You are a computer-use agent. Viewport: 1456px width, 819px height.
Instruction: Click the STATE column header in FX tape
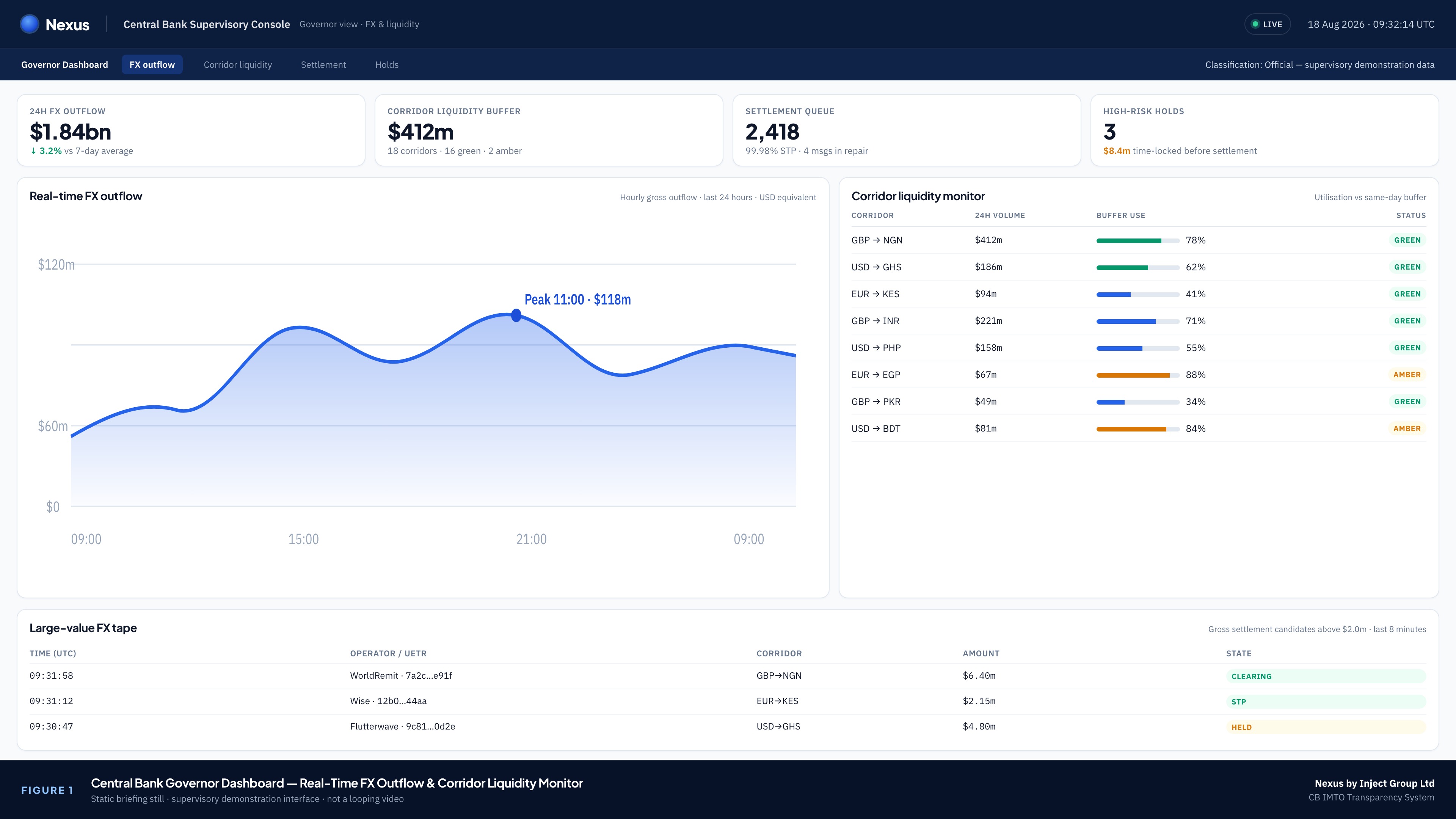tap(1239, 653)
